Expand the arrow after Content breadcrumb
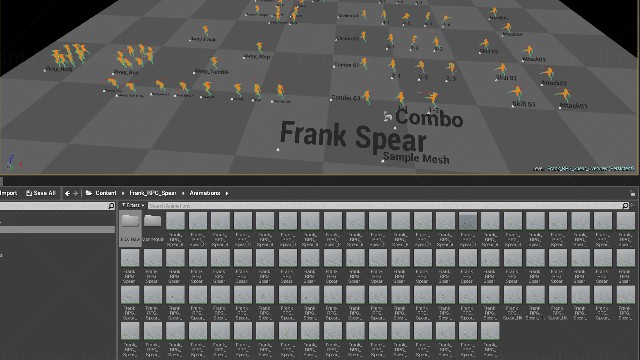Viewport: 640px width, 360px height. tap(123, 193)
